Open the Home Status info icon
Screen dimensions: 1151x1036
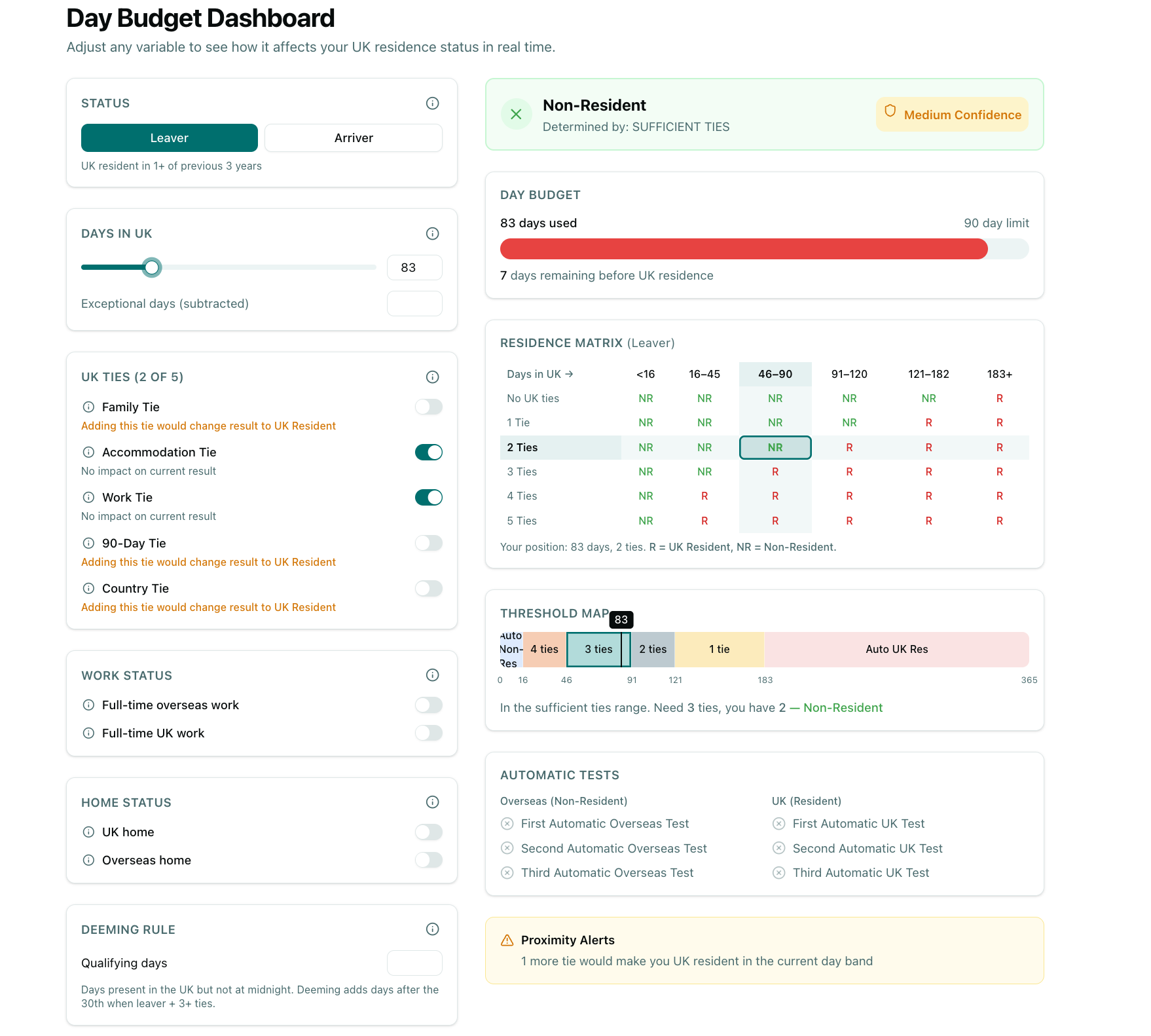pos(432,802)
